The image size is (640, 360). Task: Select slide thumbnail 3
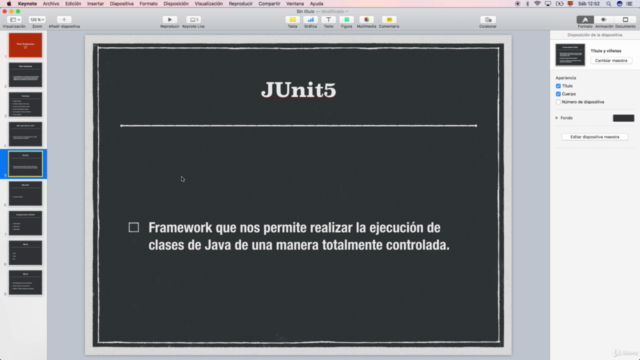tap(25, 104)
